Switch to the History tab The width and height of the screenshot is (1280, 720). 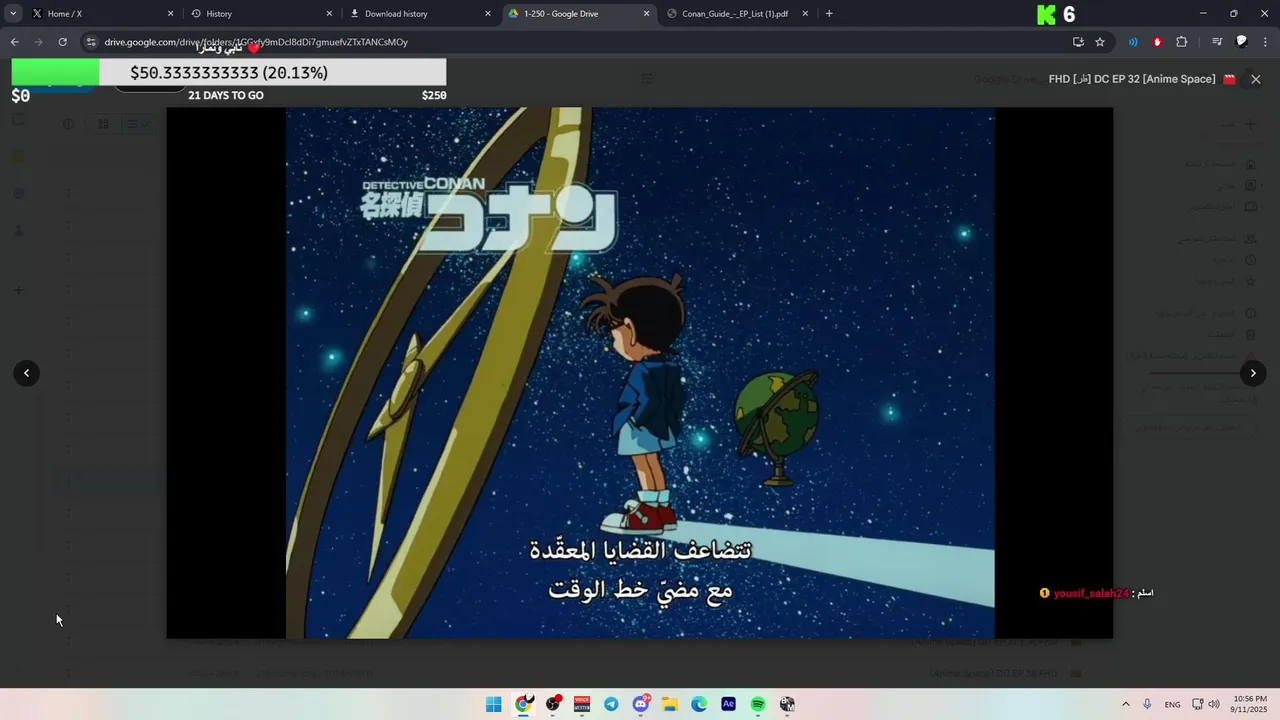coord(260,14)
